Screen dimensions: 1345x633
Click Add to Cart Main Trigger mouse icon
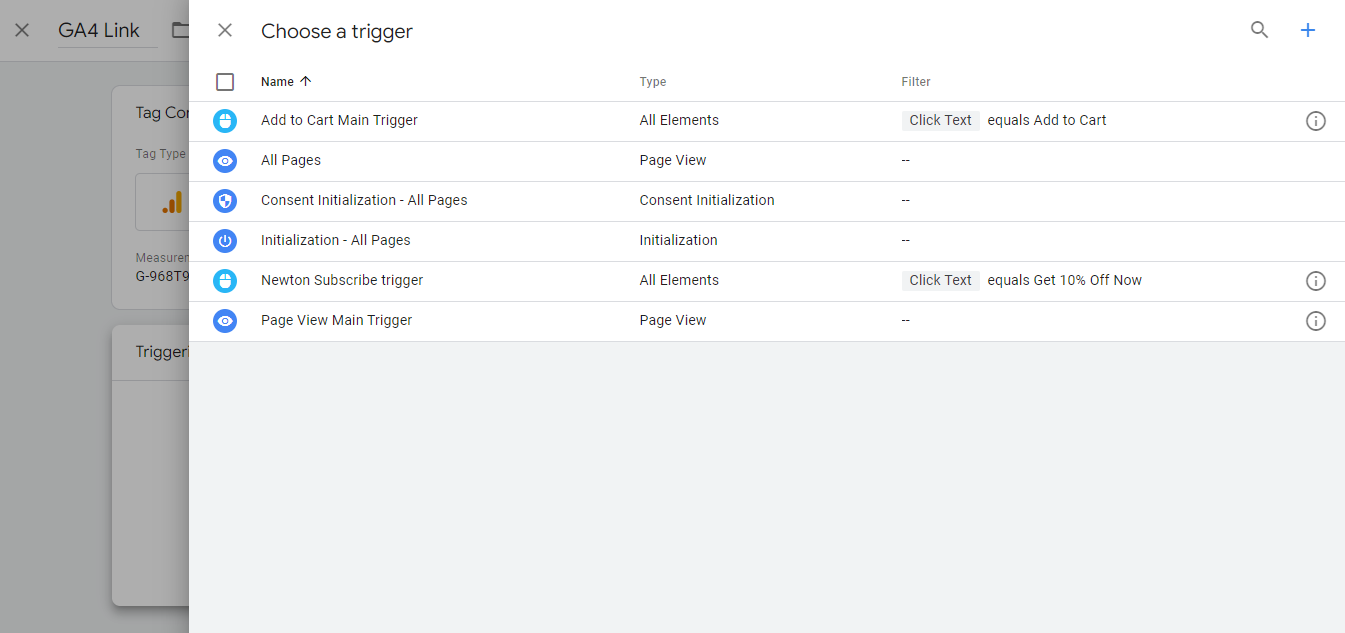coord(225,121)
